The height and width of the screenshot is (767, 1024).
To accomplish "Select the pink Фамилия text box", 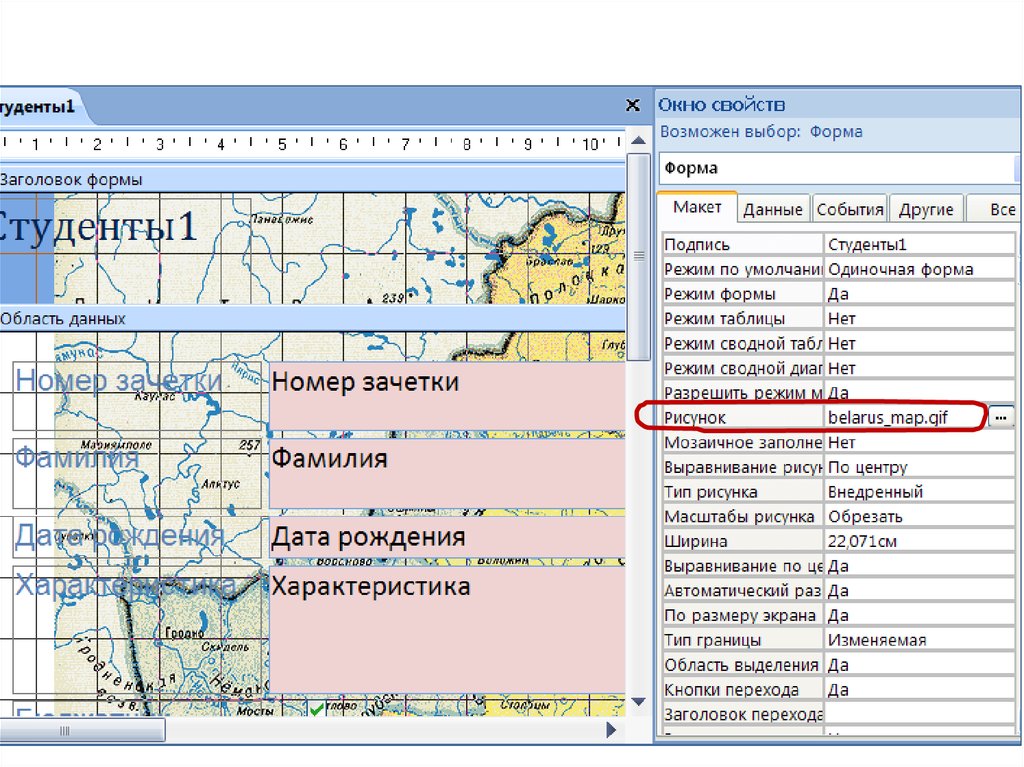I will 447,473.
